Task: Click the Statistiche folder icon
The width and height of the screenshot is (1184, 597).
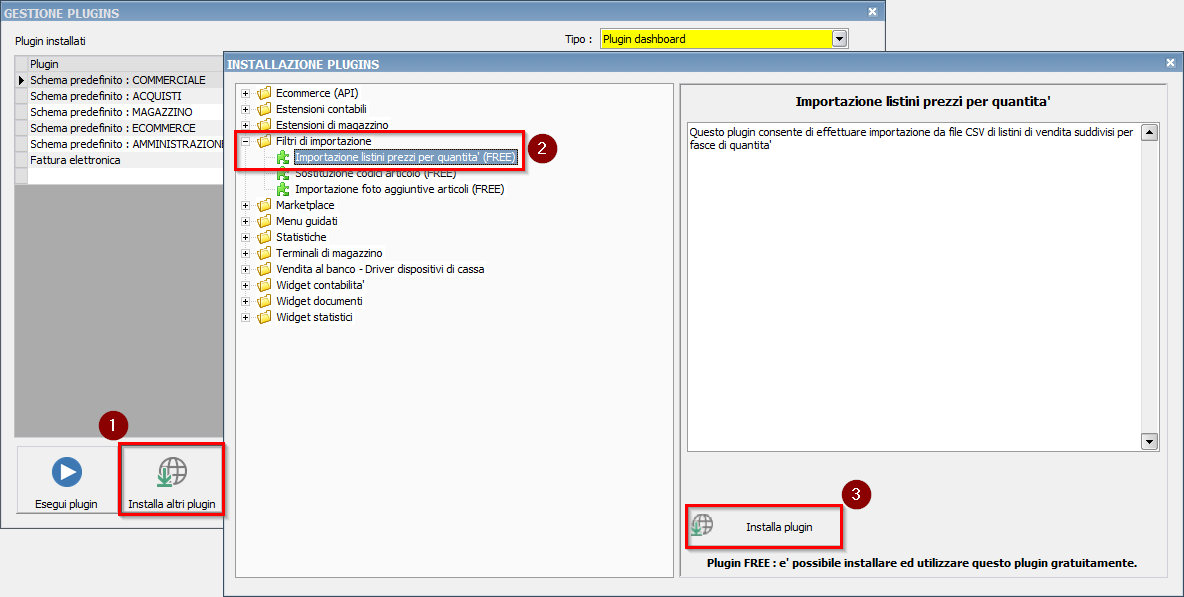Action: click(264, 237)
